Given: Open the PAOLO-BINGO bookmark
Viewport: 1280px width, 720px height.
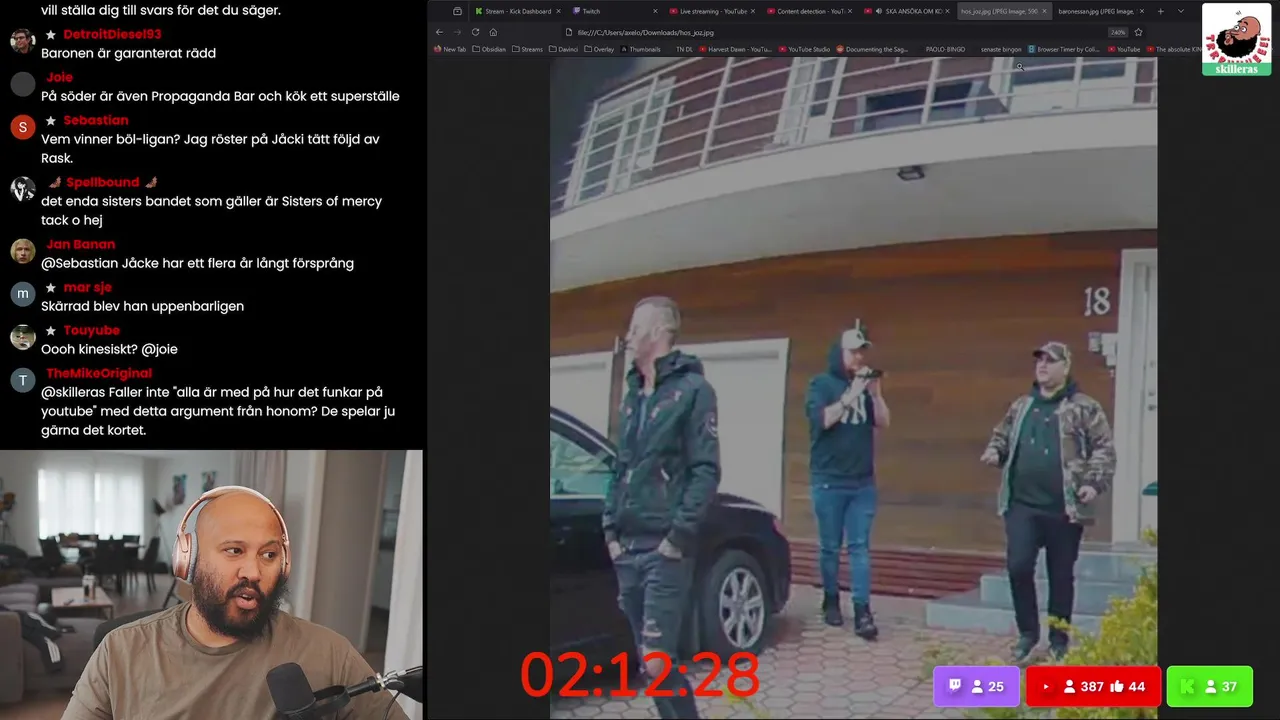Looking at the screenshot, I should pos(945,49).
